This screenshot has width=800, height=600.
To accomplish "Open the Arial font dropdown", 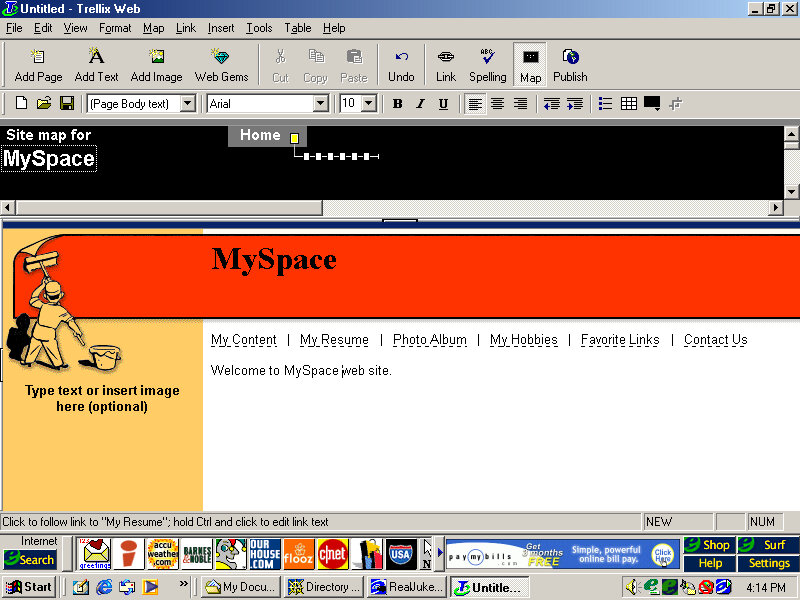I will point(320,103).
